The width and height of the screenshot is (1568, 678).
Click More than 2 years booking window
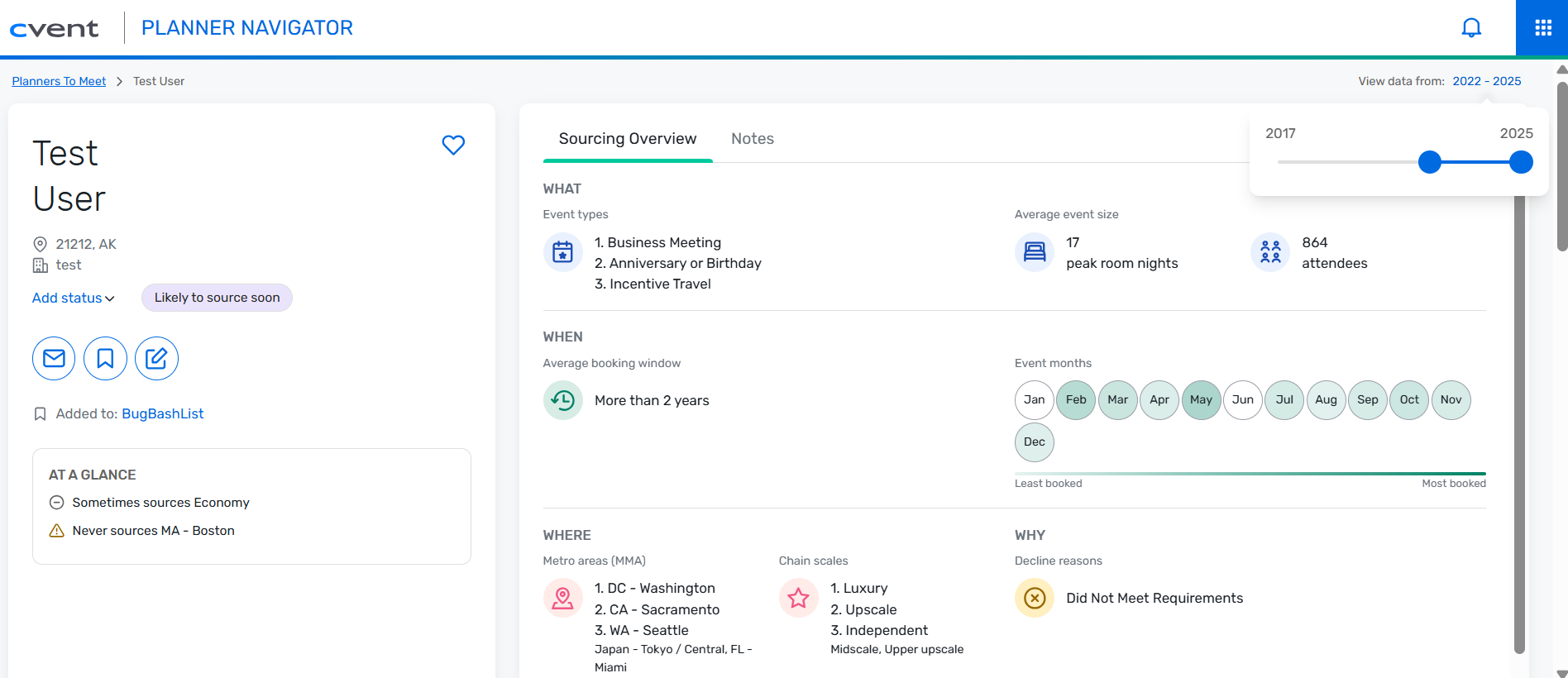pos(652,400)
